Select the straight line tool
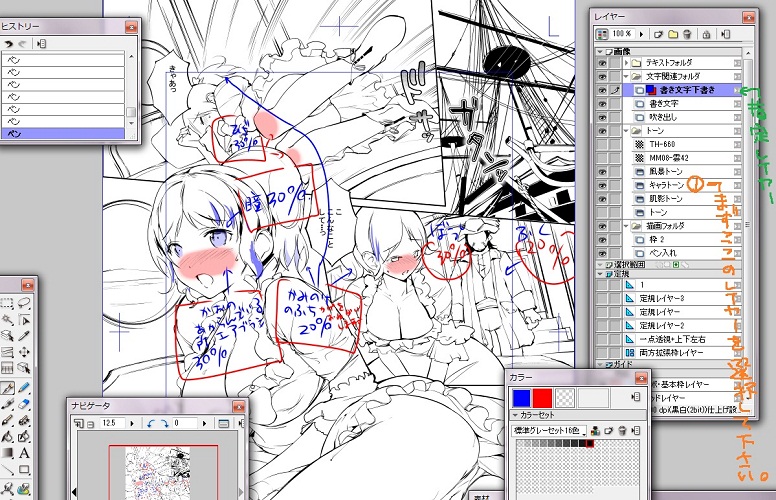The width and height of the screenshot is (776, 500). [x=7, y=469]
